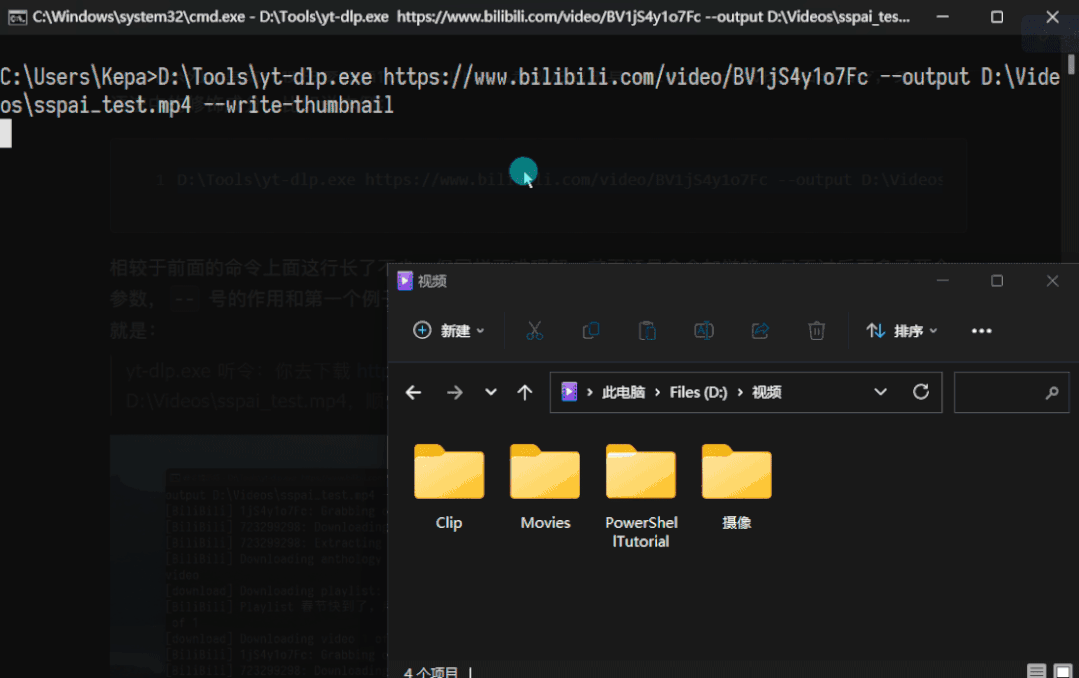Screen dimensions: 1079x678
Task: Select the Movies folder
Action: click(x=545, y=487)
